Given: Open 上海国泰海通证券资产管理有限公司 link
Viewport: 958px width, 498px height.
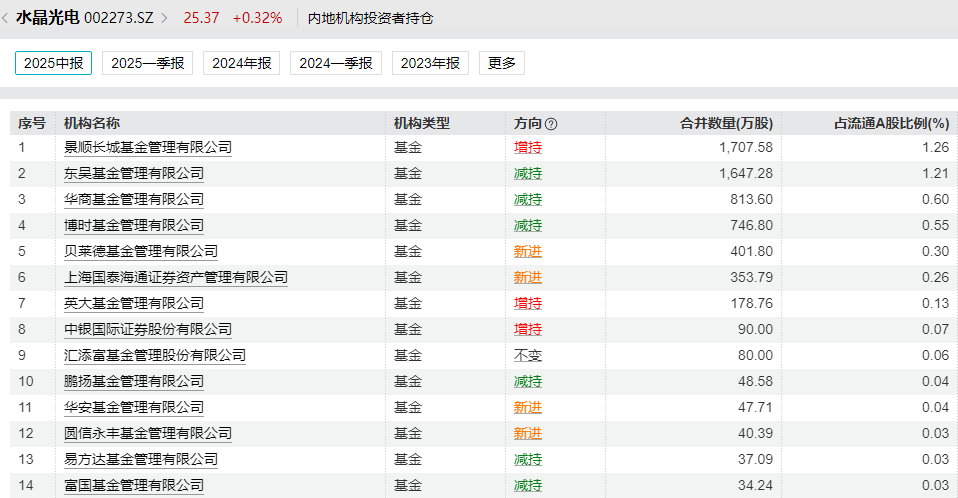Looking at the screenshot, I should tap(176, 277).
